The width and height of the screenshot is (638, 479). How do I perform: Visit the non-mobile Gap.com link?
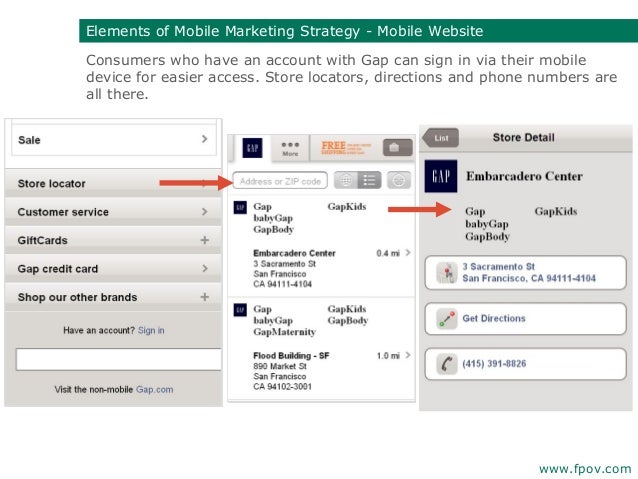(x=154, y=389)
